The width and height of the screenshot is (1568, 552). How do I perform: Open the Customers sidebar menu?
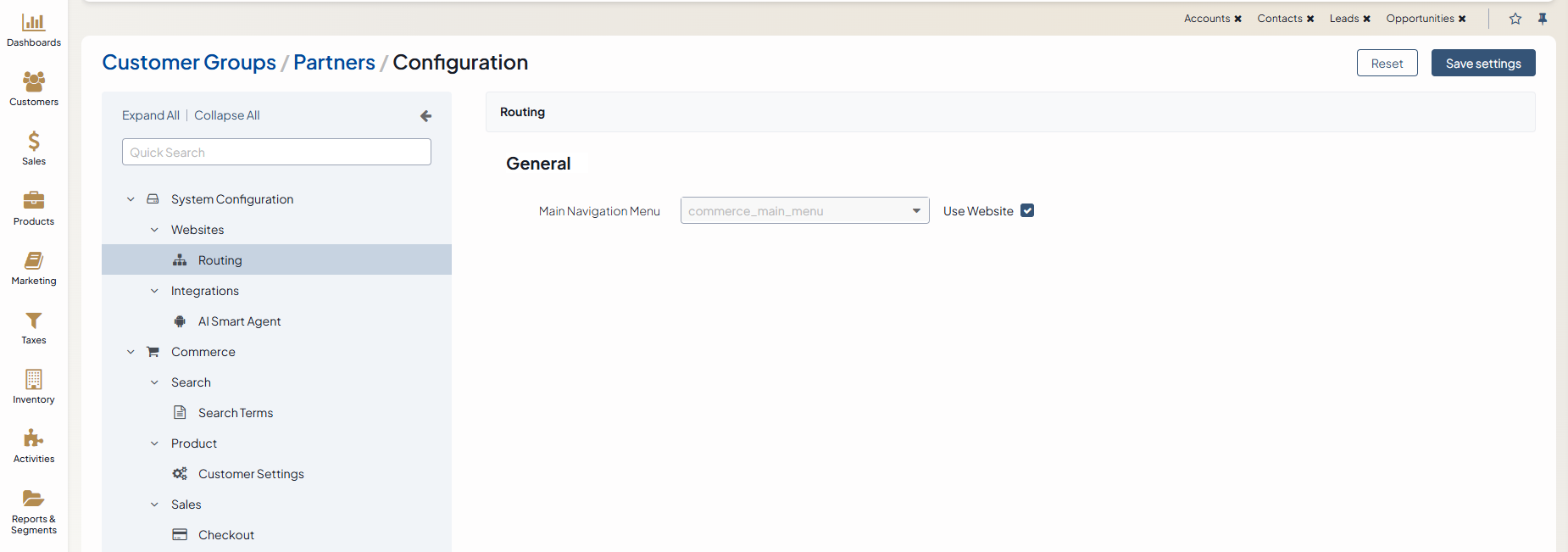point(34,83)
